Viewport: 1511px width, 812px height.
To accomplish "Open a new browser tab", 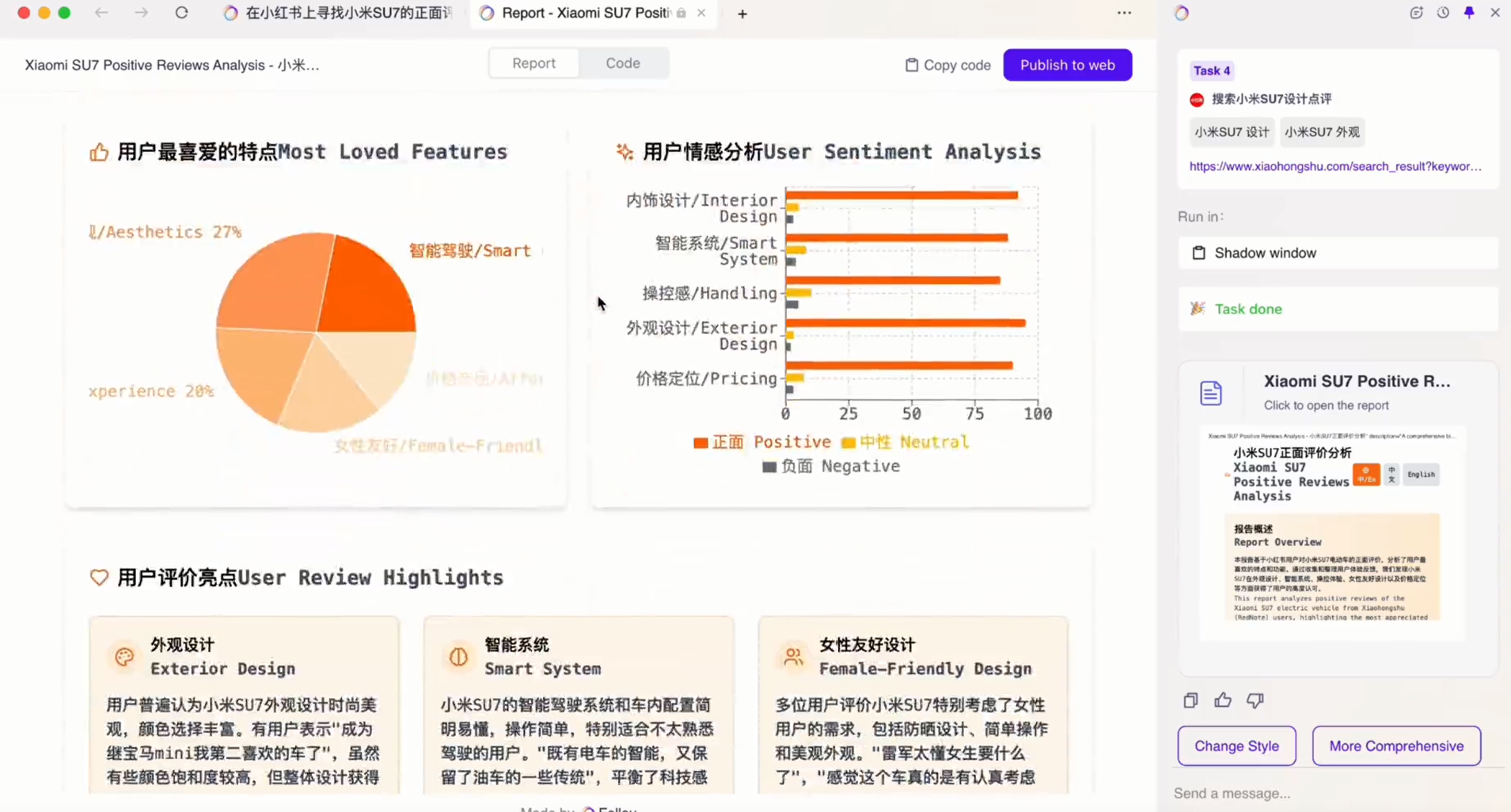I will point(742,13).
